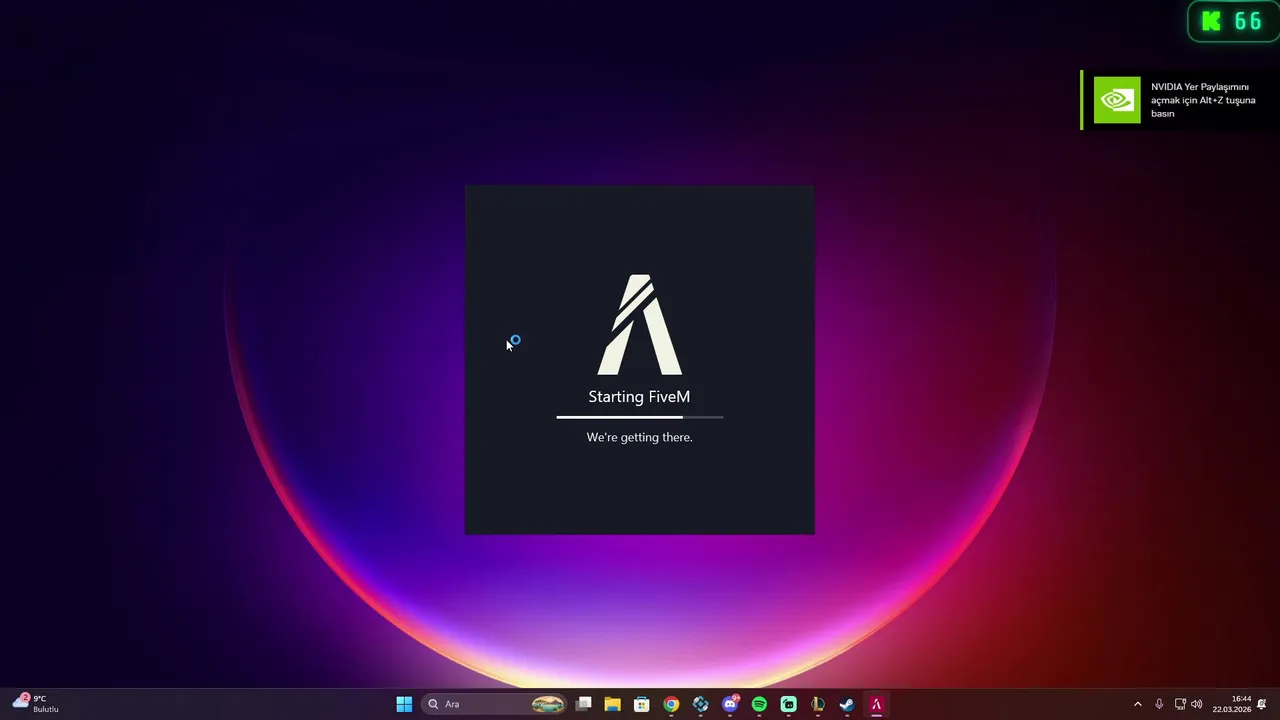The height and width of the screenshot is (720, 1280).
Task: Open the volume speaker tray icon
Action: [x=1197, y=704]
